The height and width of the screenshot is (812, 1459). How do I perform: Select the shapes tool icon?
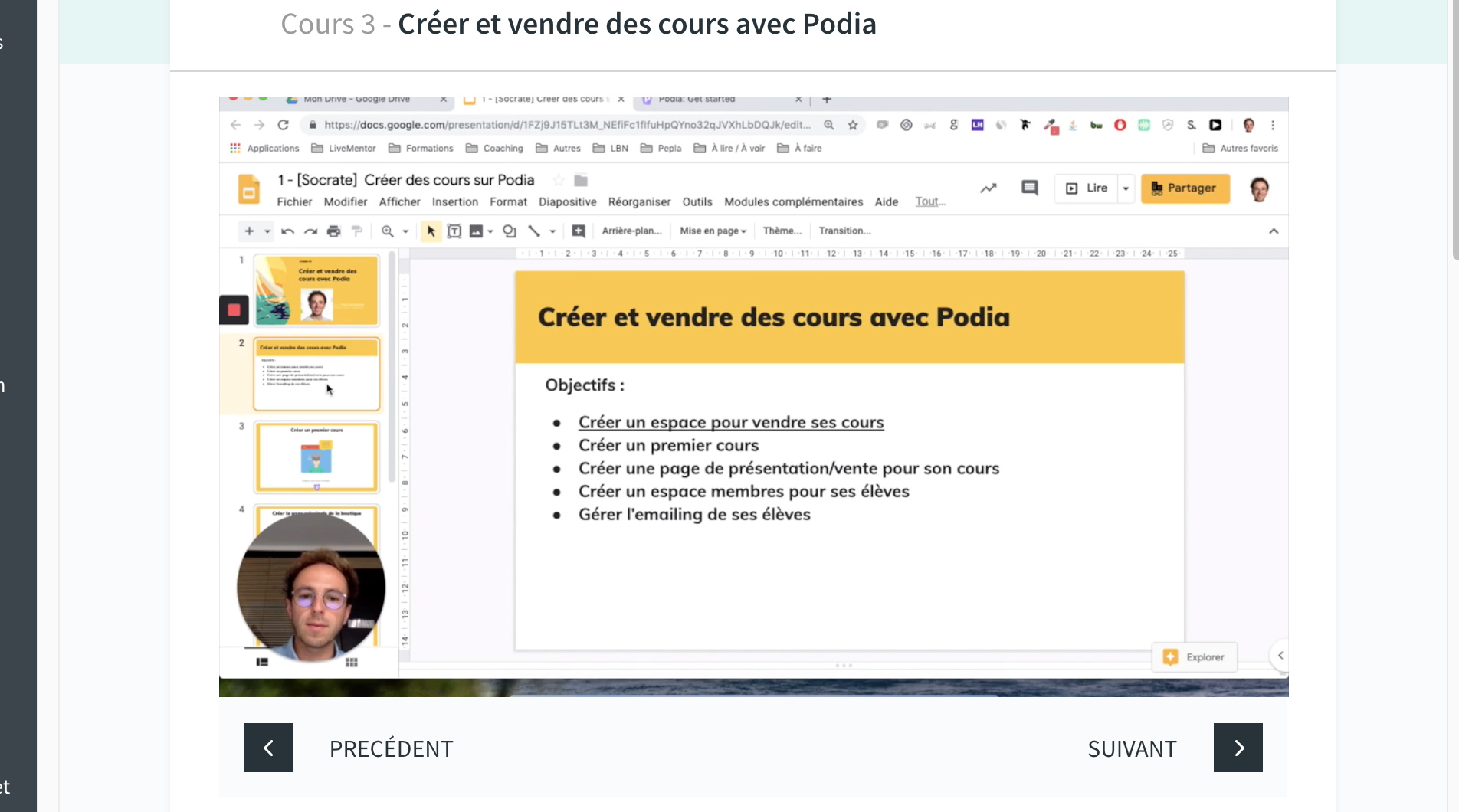(510, 231)
